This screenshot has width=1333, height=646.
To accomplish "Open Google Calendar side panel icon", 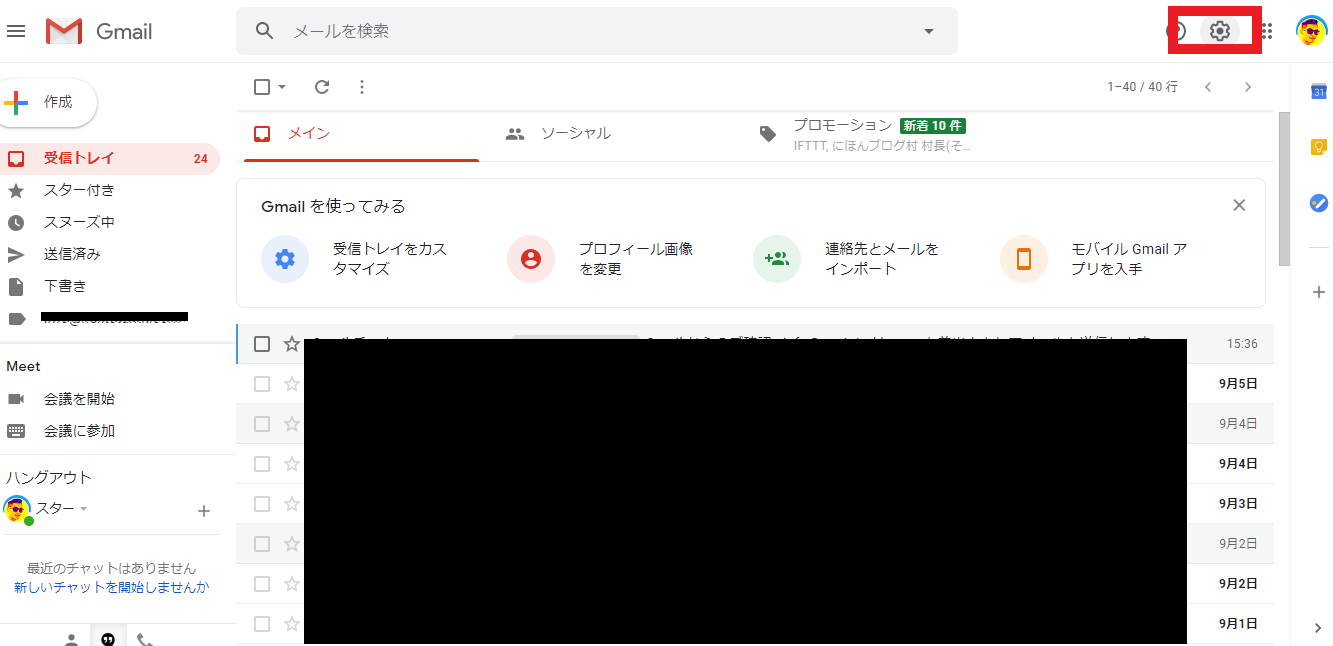I will click(1319, 92).
